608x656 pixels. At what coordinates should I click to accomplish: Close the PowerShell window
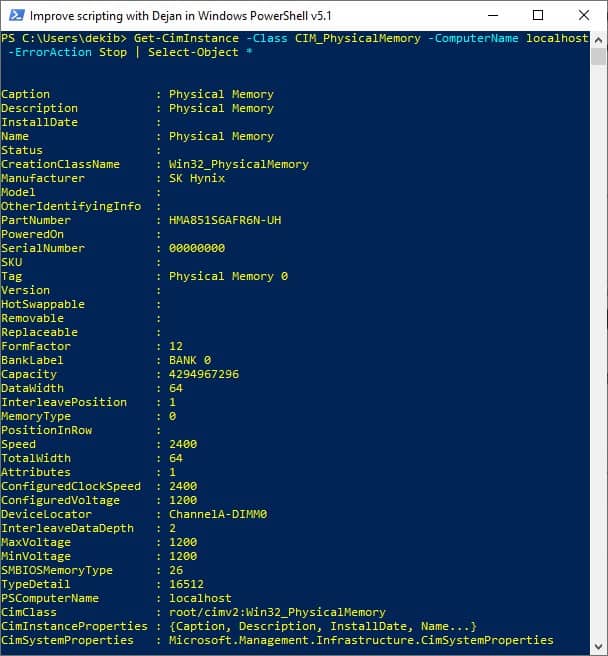pos(584,15)
